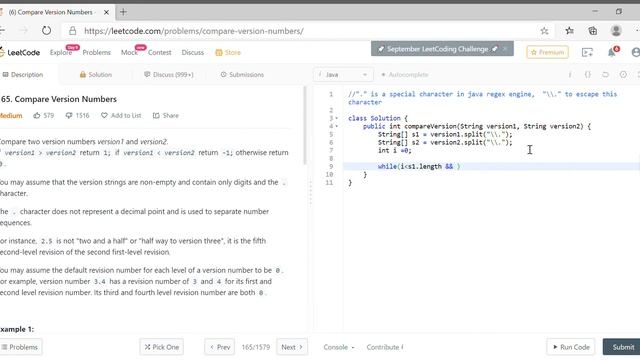Screen dimensions: 640x360
Task: Click the Pick One random button
Action: (x=162, y=347)
